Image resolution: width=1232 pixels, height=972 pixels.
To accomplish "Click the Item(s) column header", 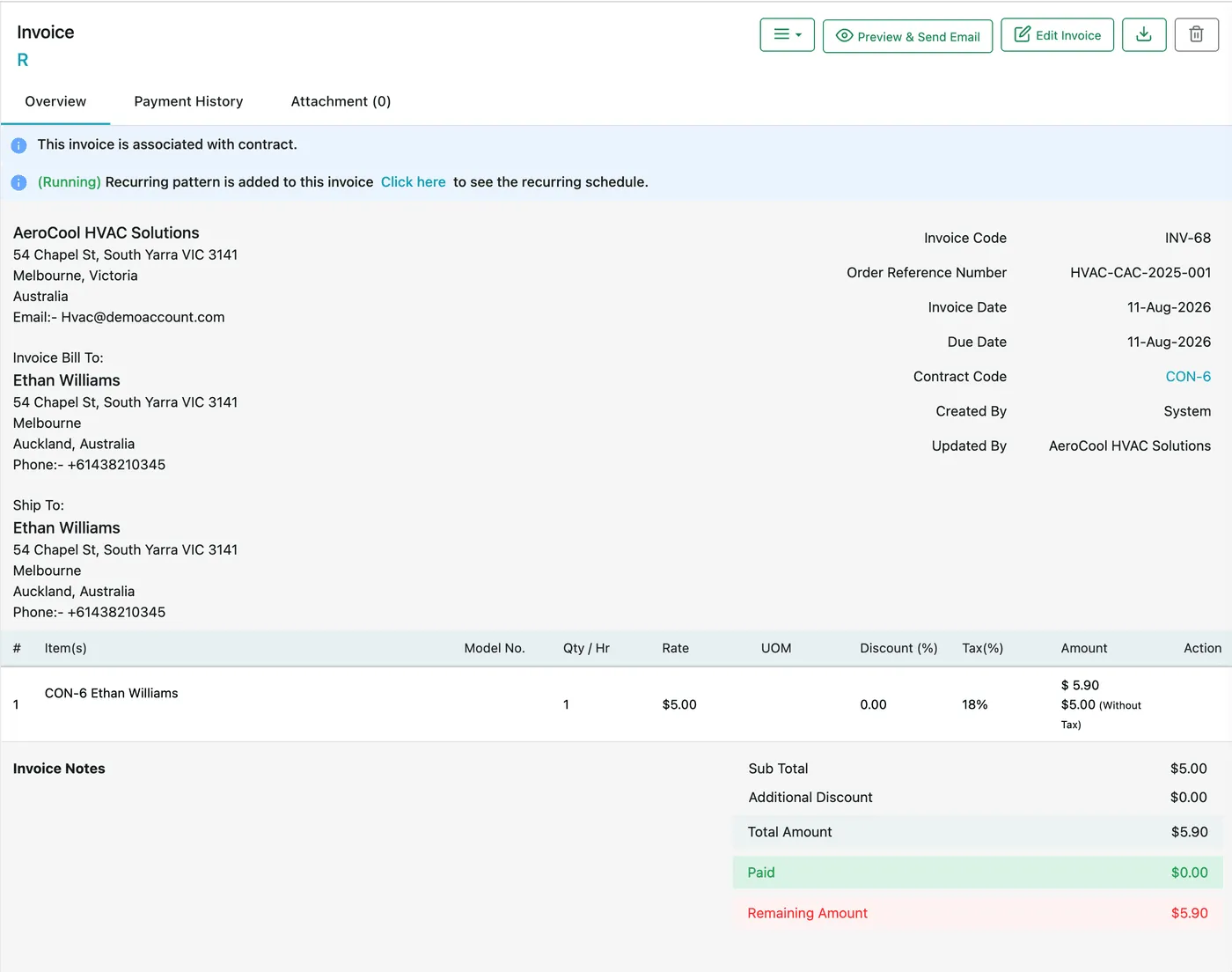I will pyautogui.click(x=66, y=648).
